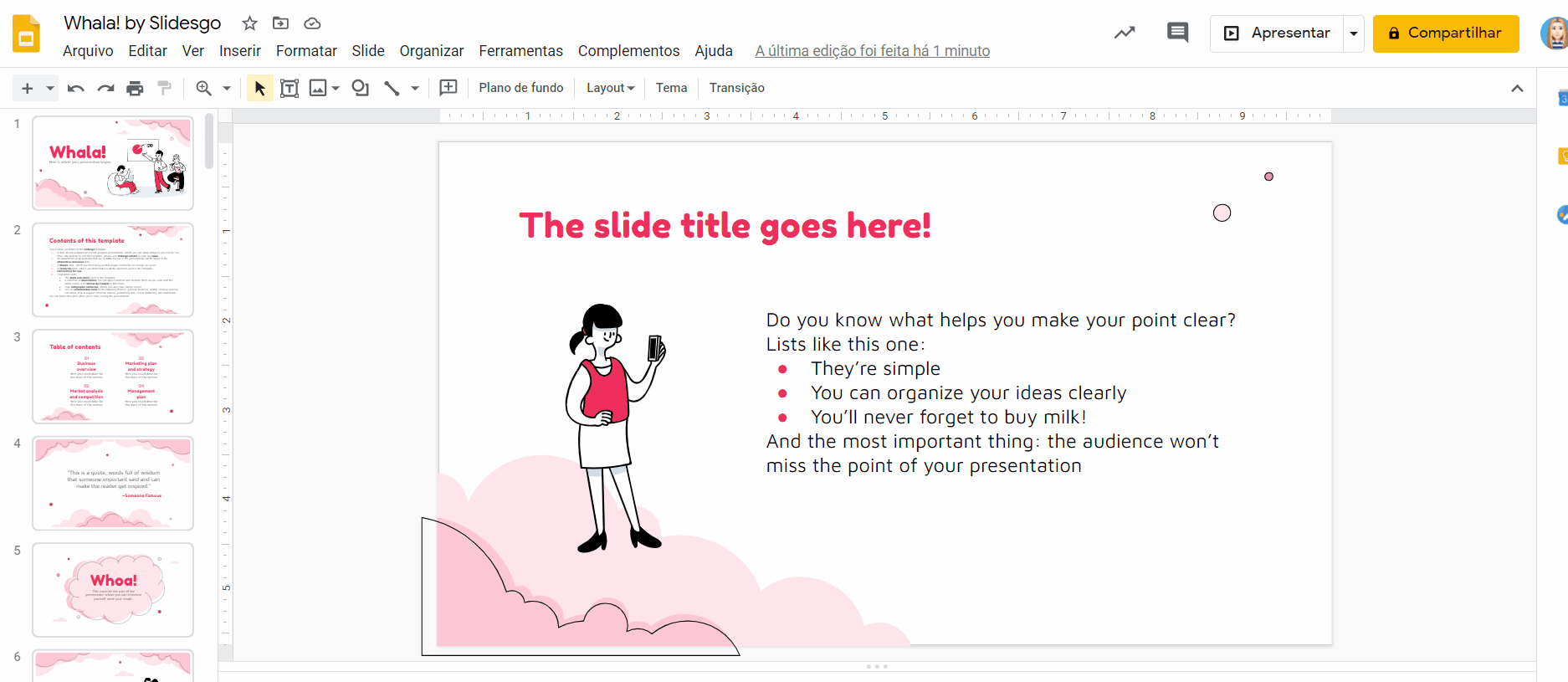1568x682 pixels.
Task: Select the small pink dot on slide
Action: tap(1268, 177)
